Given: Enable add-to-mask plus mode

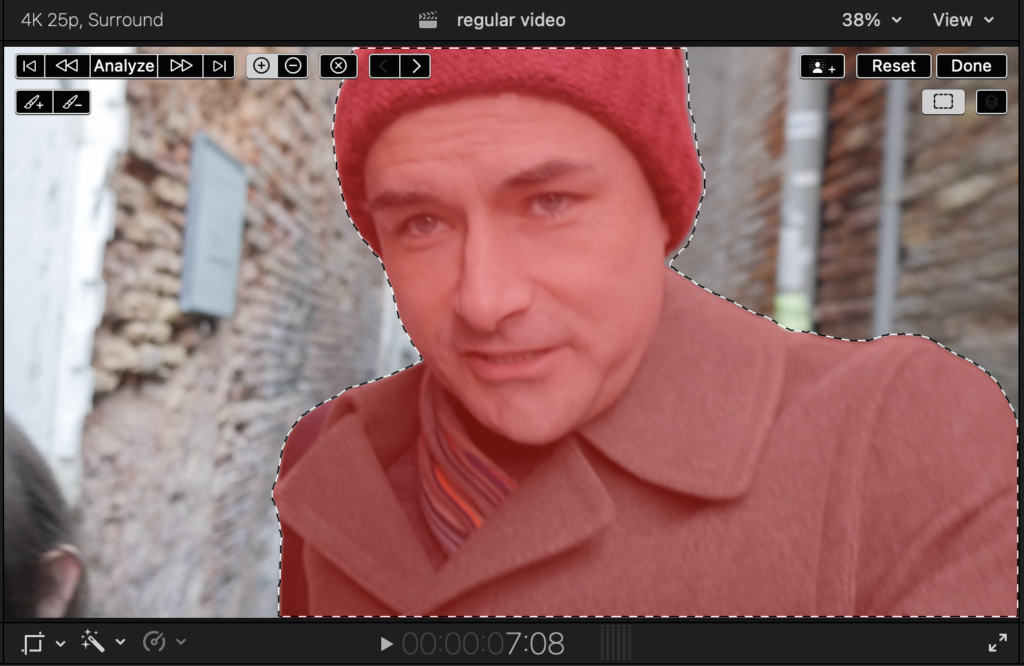Looking at the screenshot, I should [x=262, y=66].
